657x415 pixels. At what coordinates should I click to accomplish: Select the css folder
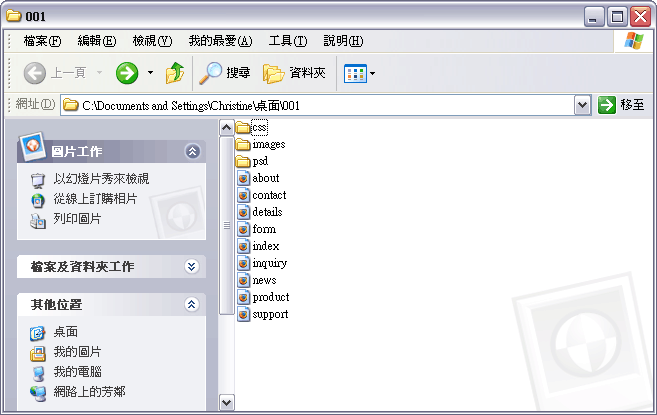[259, 127]
